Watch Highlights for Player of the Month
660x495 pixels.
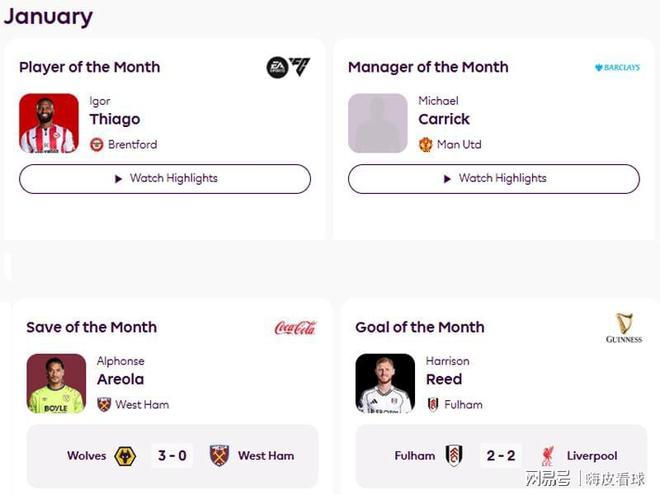pyautogui.click(x=165, y=179)
